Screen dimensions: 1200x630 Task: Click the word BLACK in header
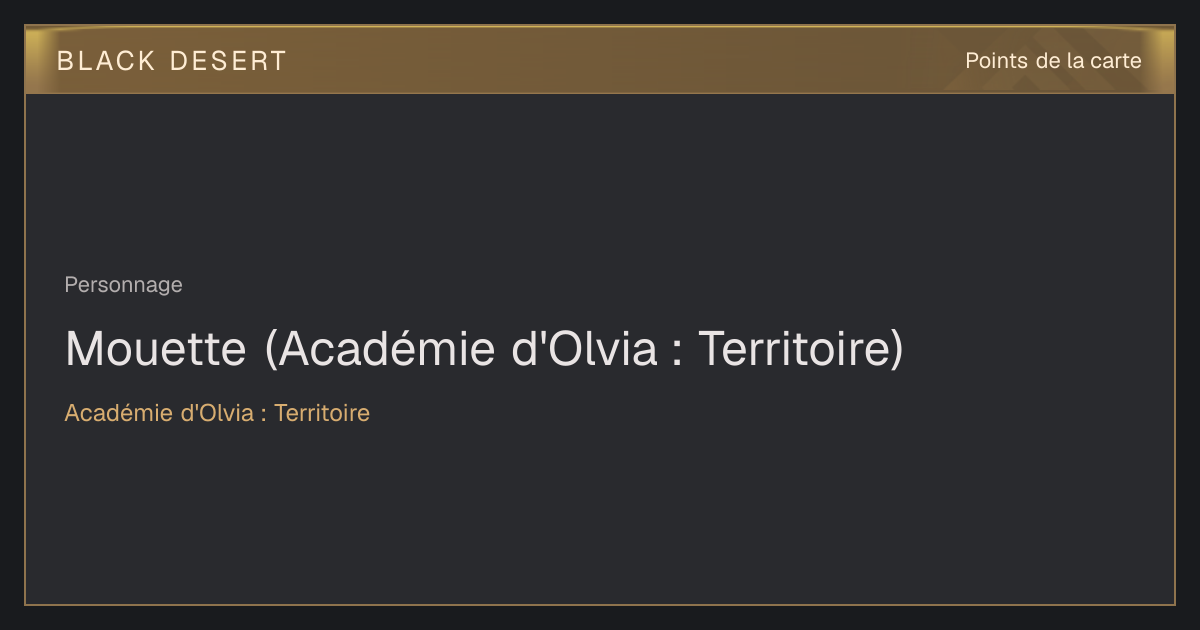[106, 61]
